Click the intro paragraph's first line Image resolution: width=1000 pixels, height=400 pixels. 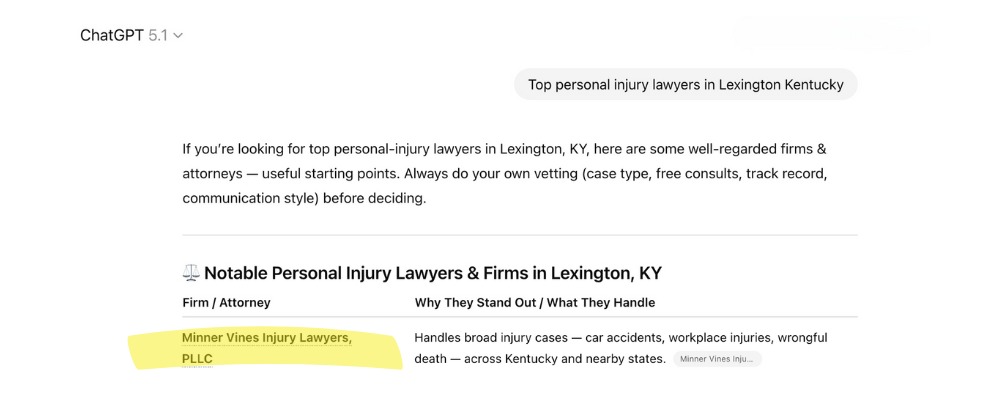point(504,149)
